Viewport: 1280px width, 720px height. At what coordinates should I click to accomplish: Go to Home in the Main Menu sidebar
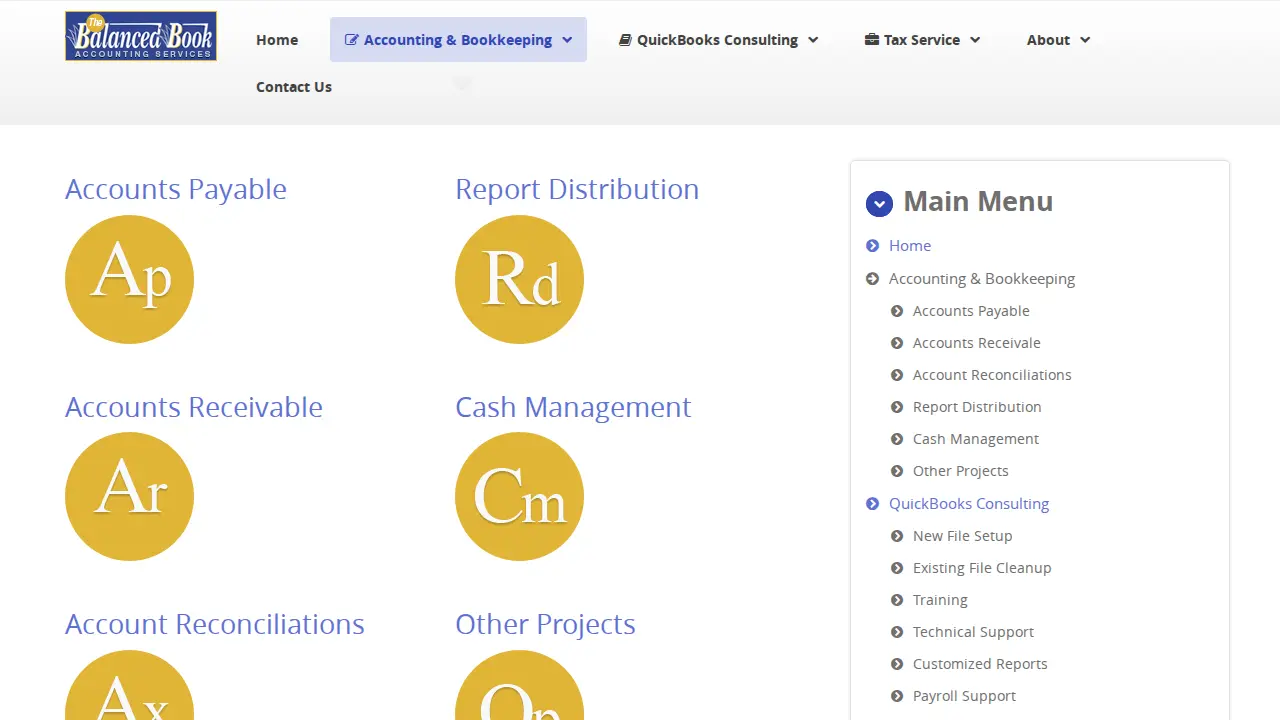pyautogui.click(x=910, y=246)
